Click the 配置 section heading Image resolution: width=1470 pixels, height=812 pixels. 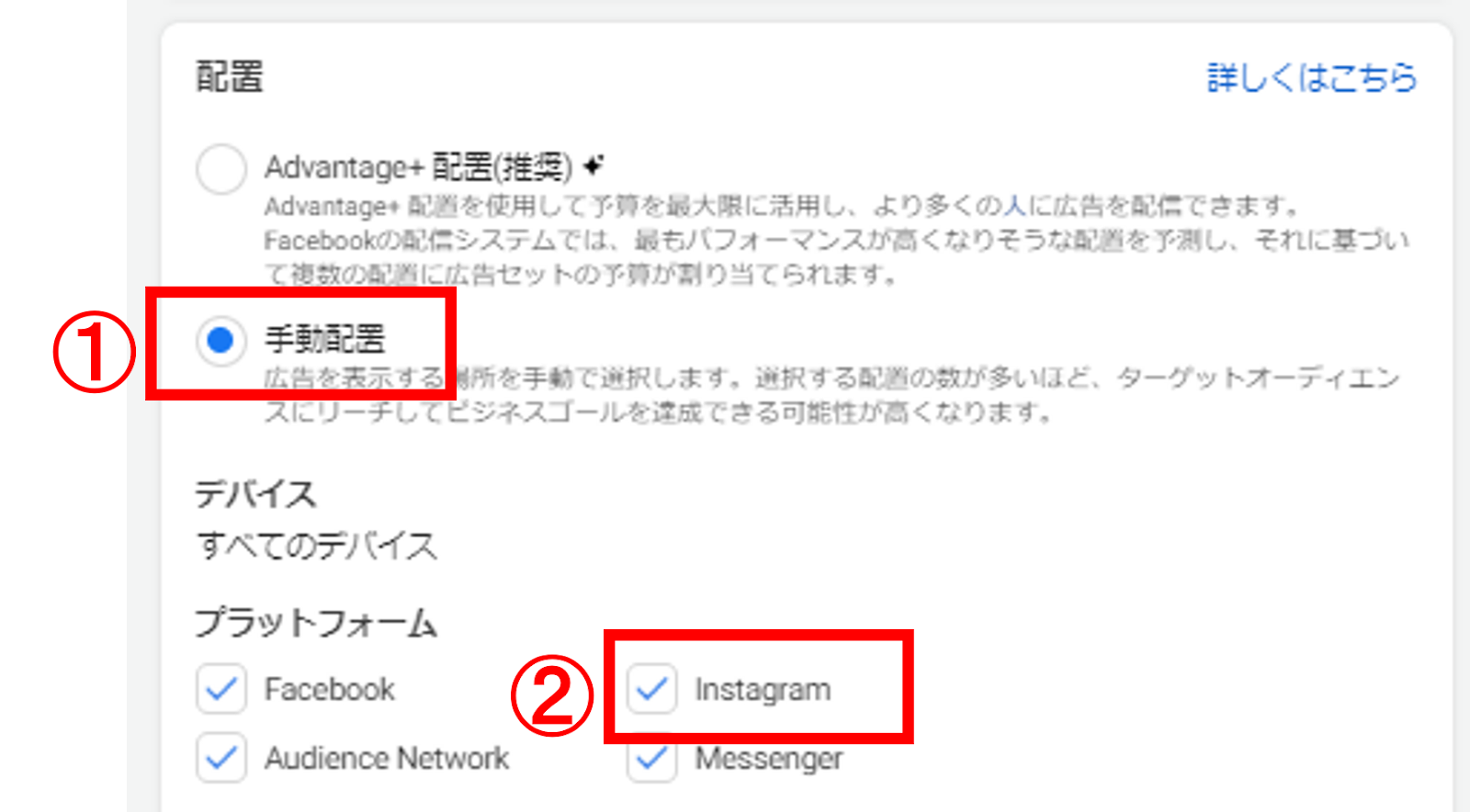230,77
